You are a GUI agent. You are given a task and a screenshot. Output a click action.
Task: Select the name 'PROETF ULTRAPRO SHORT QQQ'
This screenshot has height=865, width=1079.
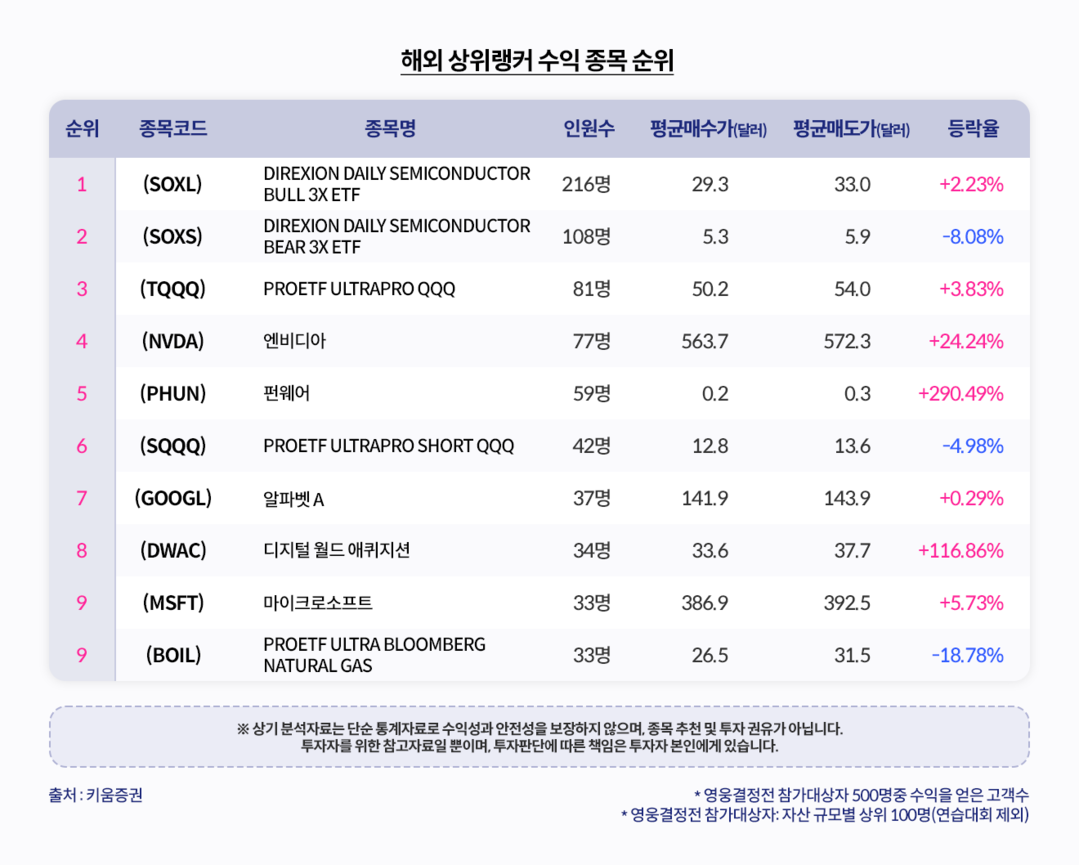(x=389, y=446)
